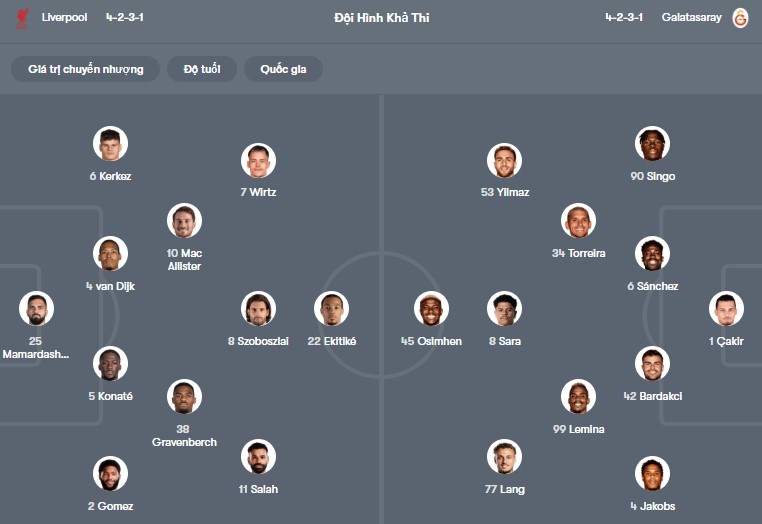The width and height of the screenshot is (762, 524).
Task: Click the Galatasaray club crest icon
Action: point(740,18)
